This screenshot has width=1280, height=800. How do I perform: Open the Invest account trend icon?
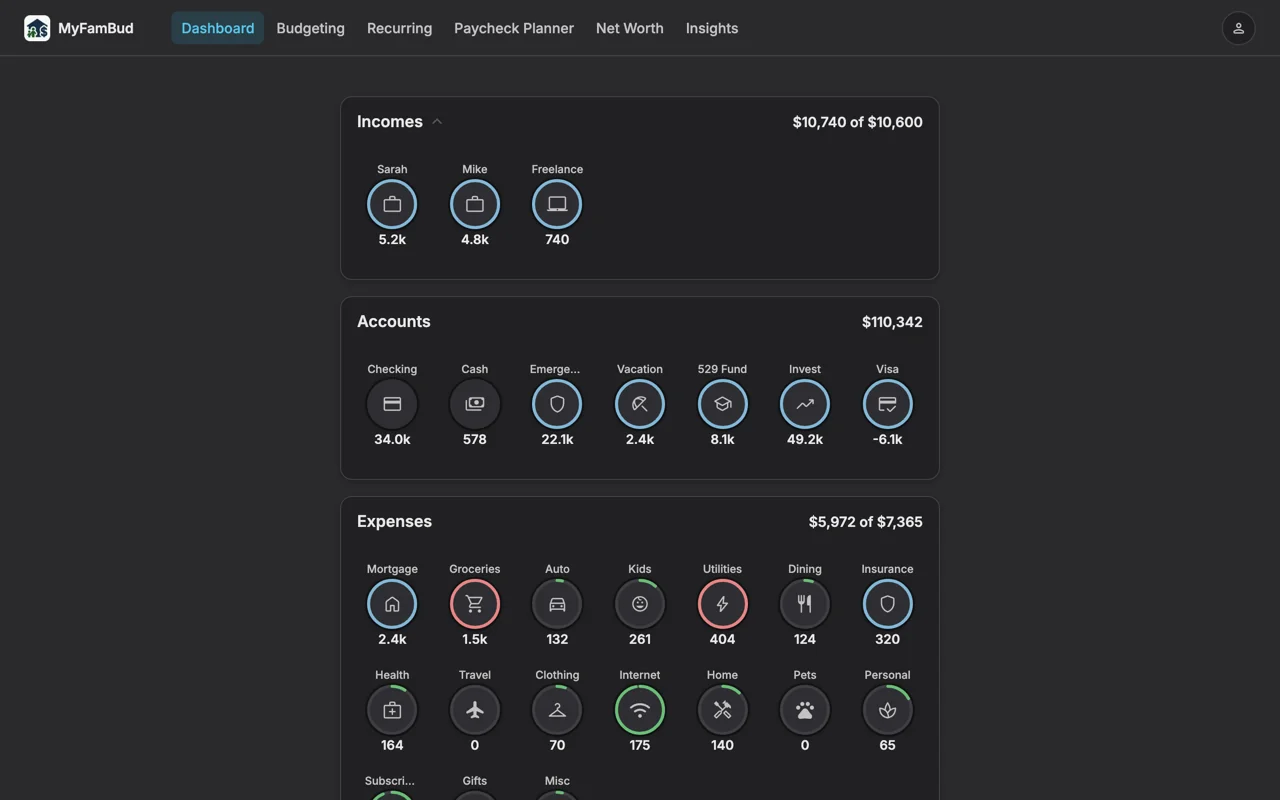pos(805,404)
